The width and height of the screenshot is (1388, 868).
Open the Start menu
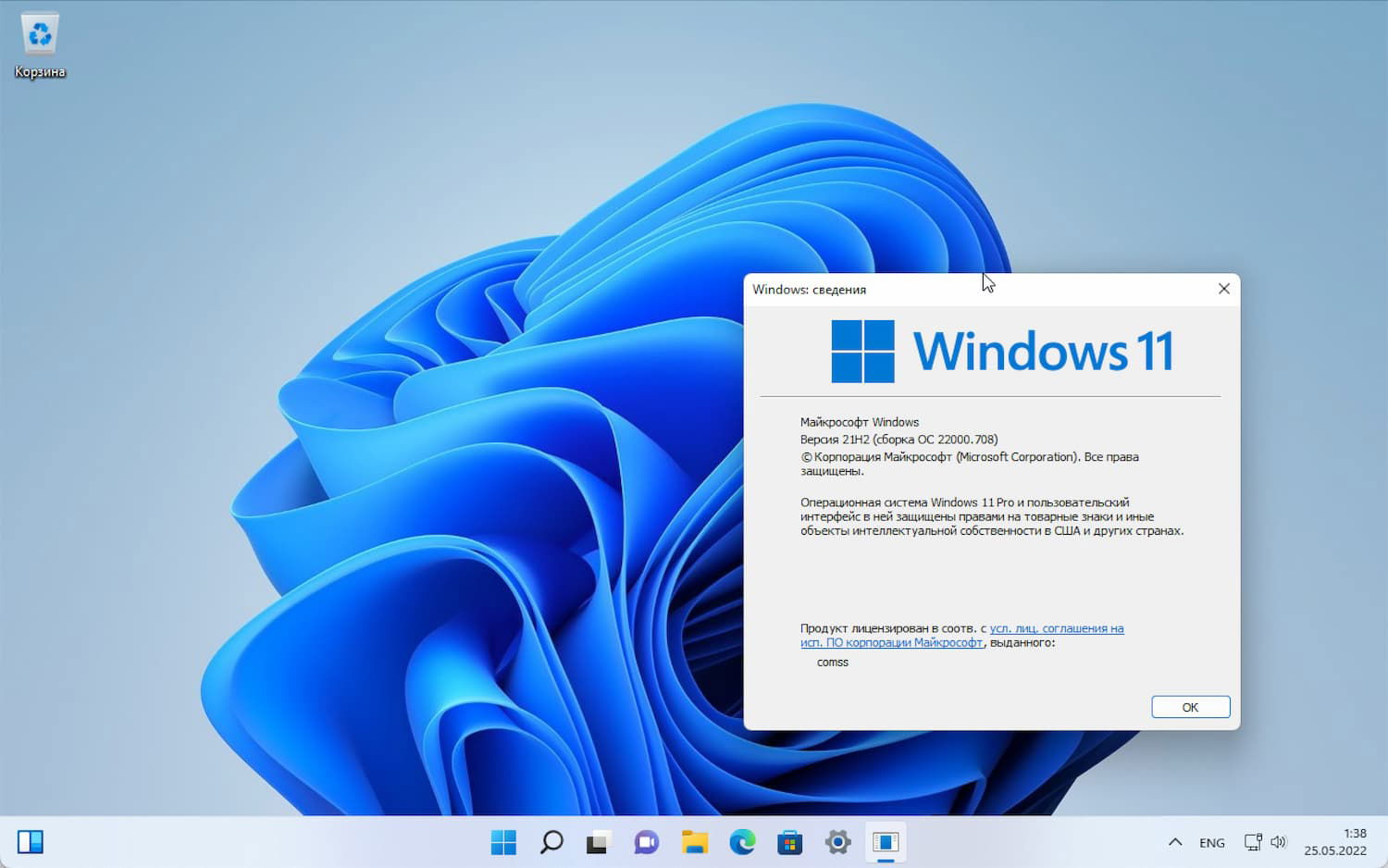pyautogui.click(x=503, y=842)
